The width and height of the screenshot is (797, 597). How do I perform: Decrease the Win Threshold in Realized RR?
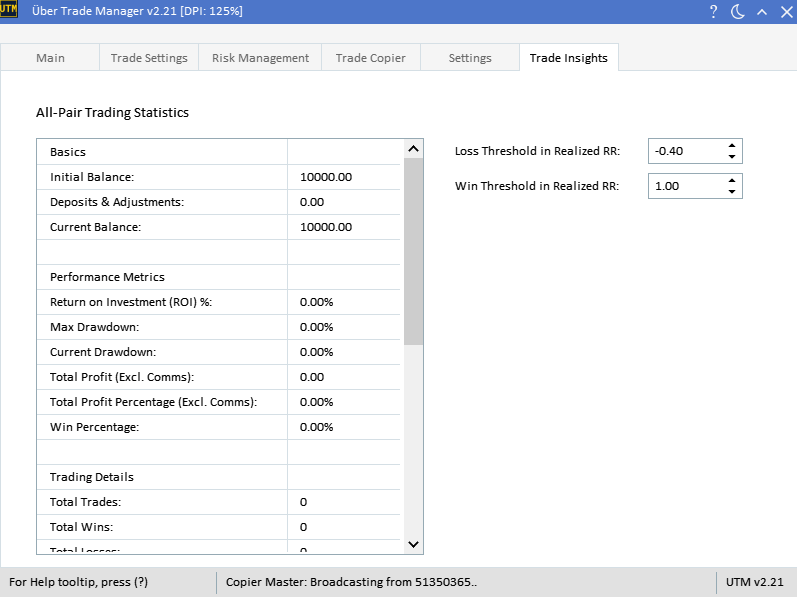[x=732, y=192]
